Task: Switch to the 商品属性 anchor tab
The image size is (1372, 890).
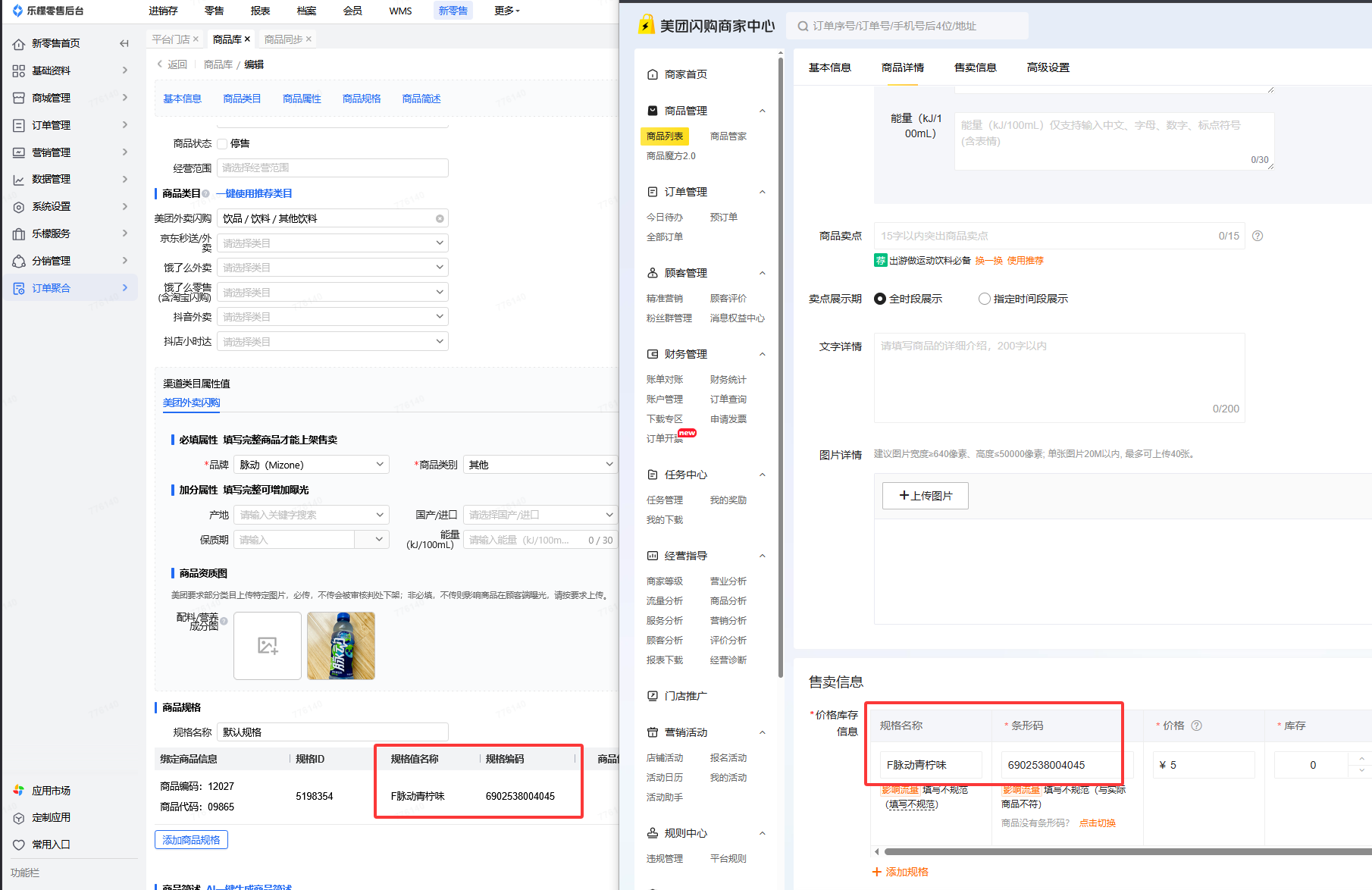Action: coord(302,99)
